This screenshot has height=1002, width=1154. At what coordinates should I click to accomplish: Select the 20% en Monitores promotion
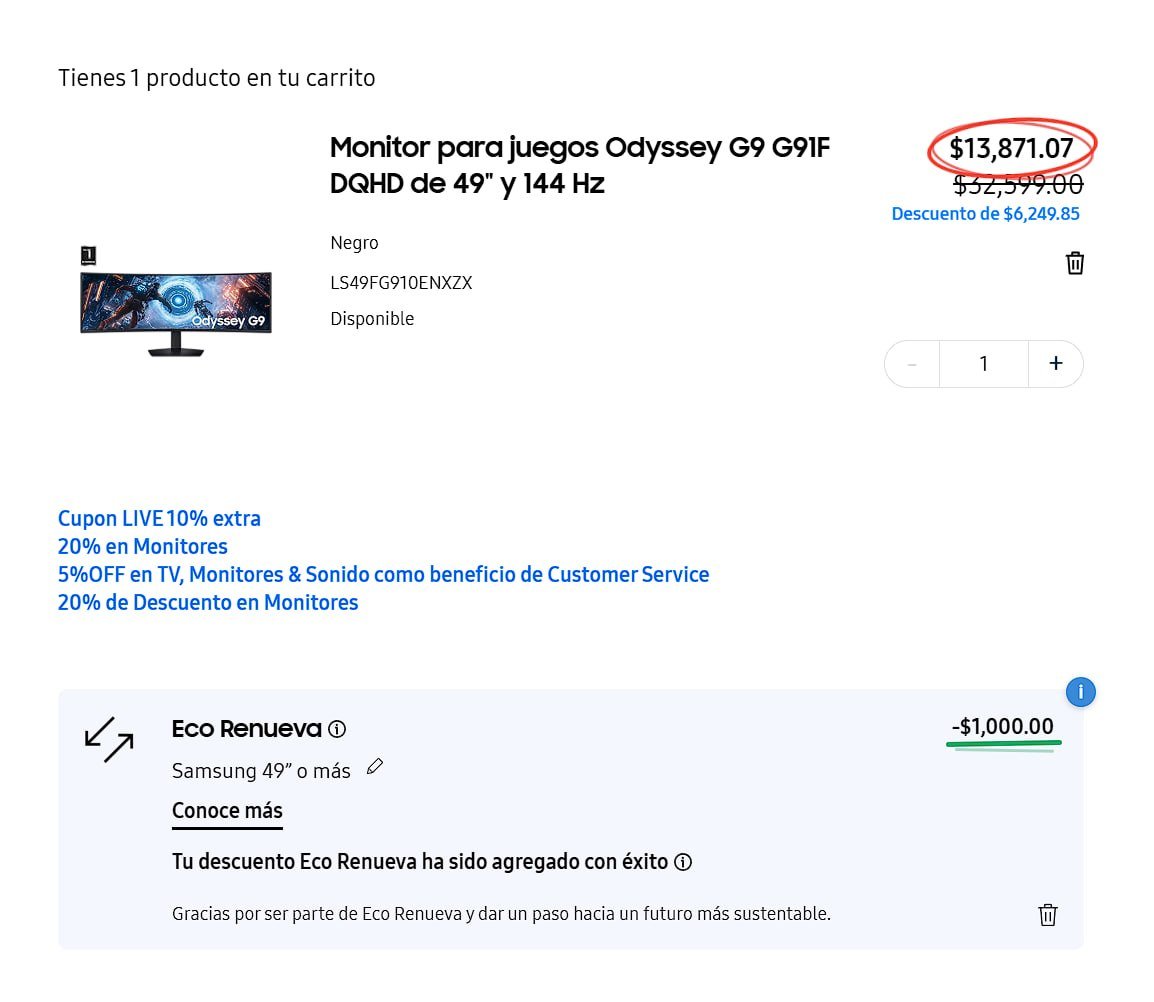143,546
